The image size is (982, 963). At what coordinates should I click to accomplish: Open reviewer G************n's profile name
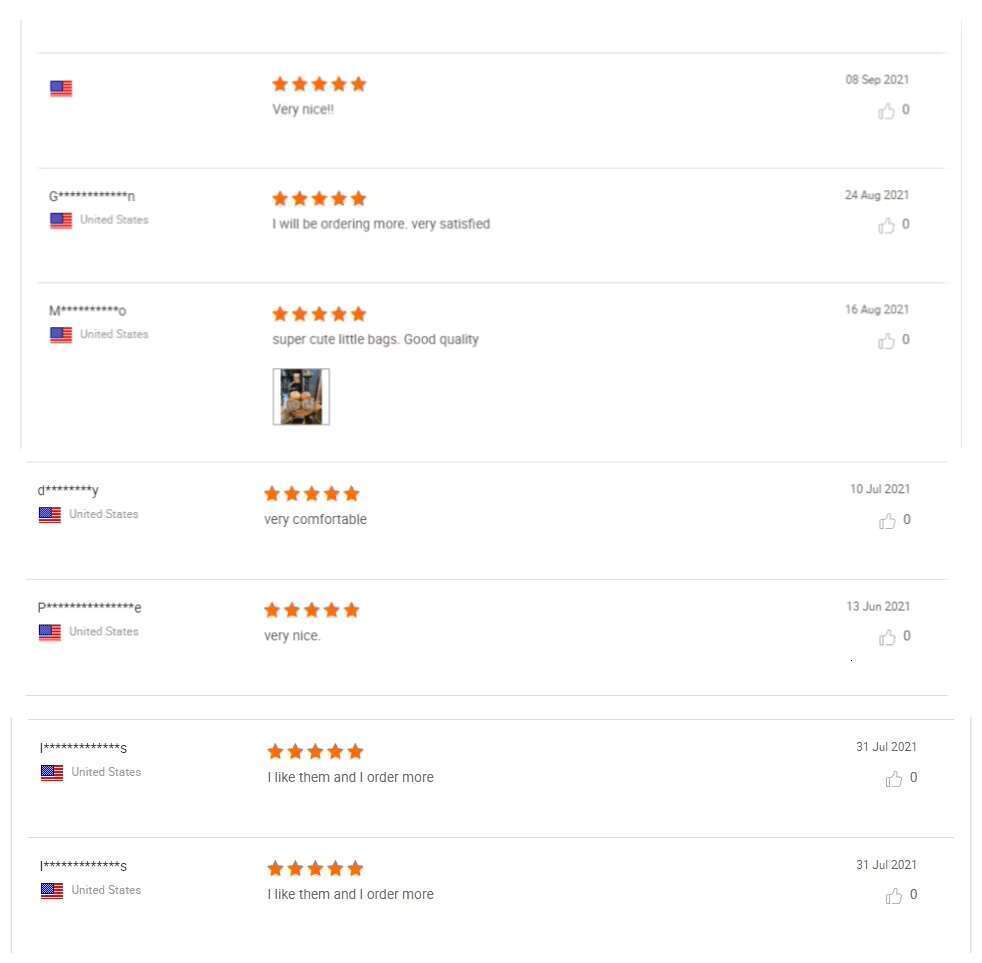pyautogui.click(x=93, y=196)
